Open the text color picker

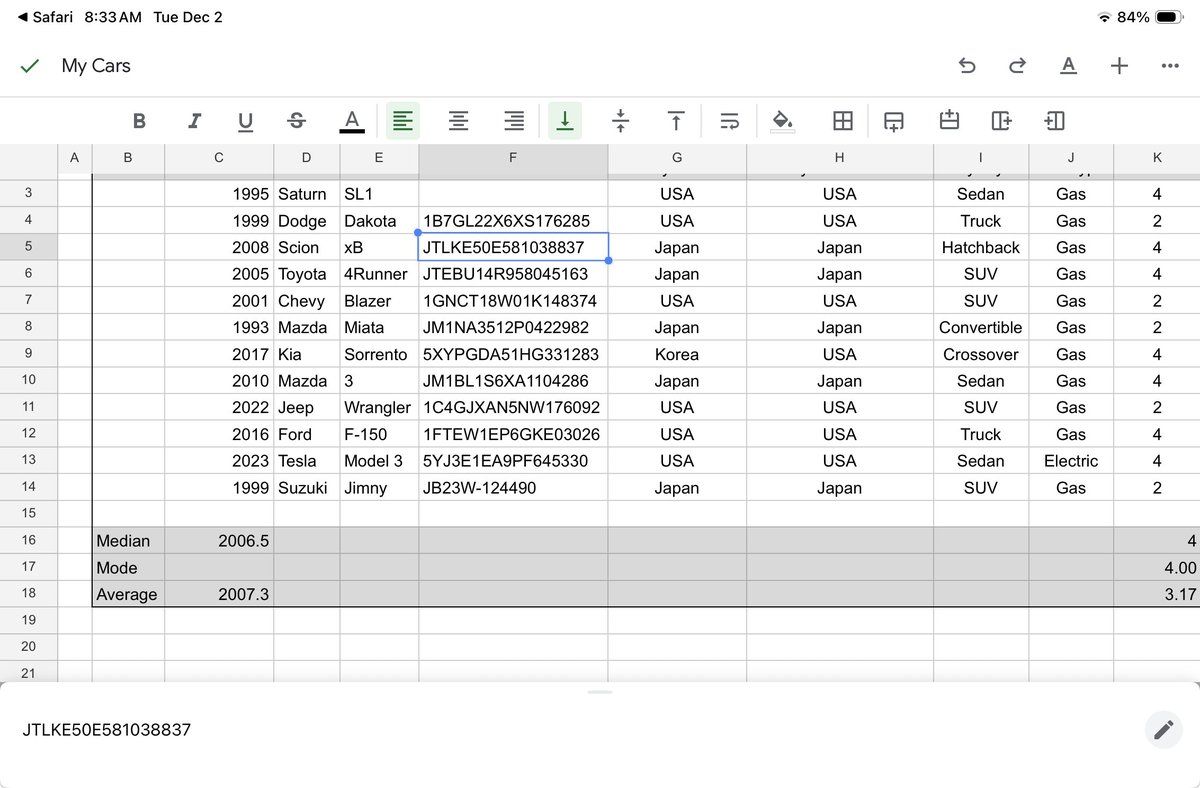(x=351, y=121)
